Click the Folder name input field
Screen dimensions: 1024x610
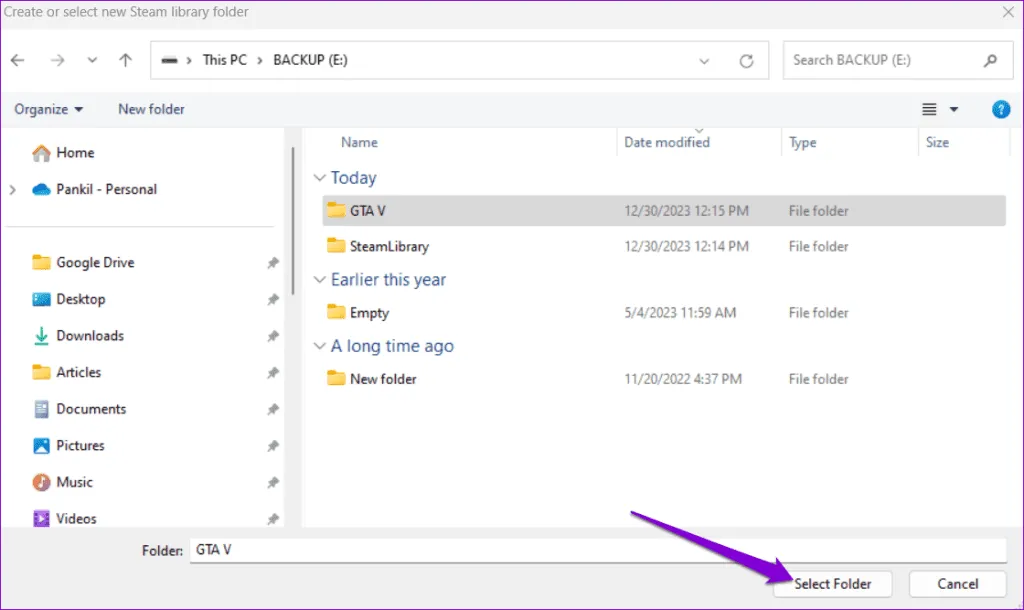pyautogui.click(x=597, y=550)
